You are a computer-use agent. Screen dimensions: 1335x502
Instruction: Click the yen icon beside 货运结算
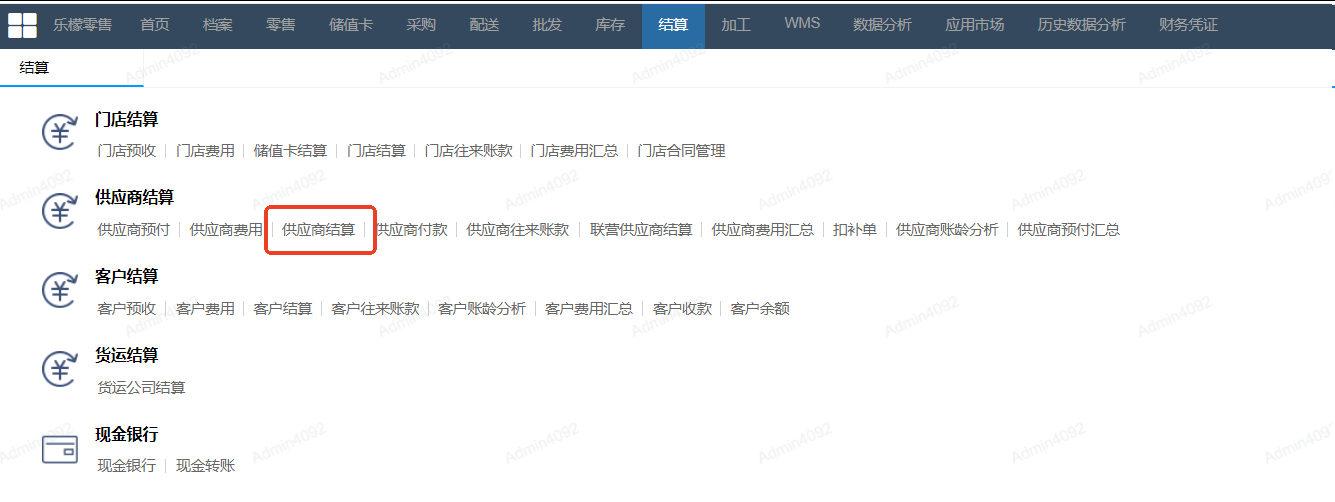point(60,369)
